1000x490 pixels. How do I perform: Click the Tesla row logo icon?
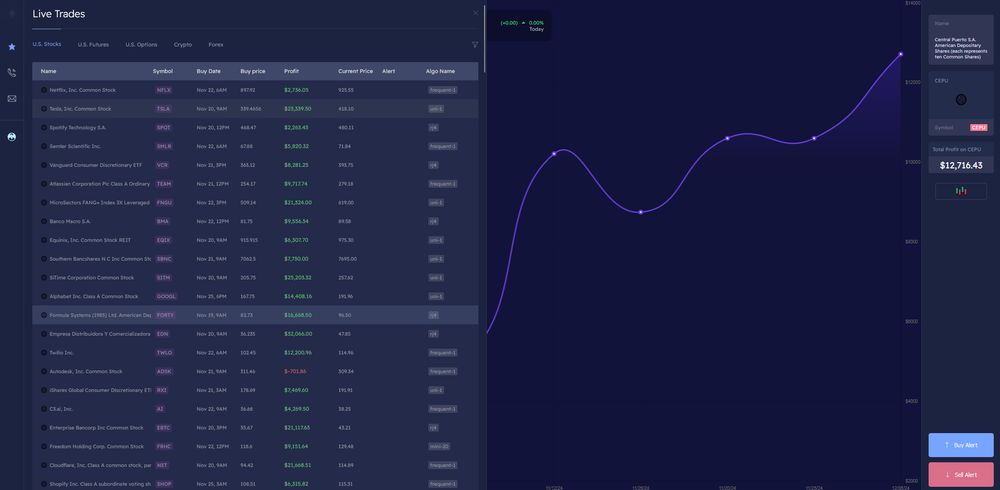[x=44, y=109]
